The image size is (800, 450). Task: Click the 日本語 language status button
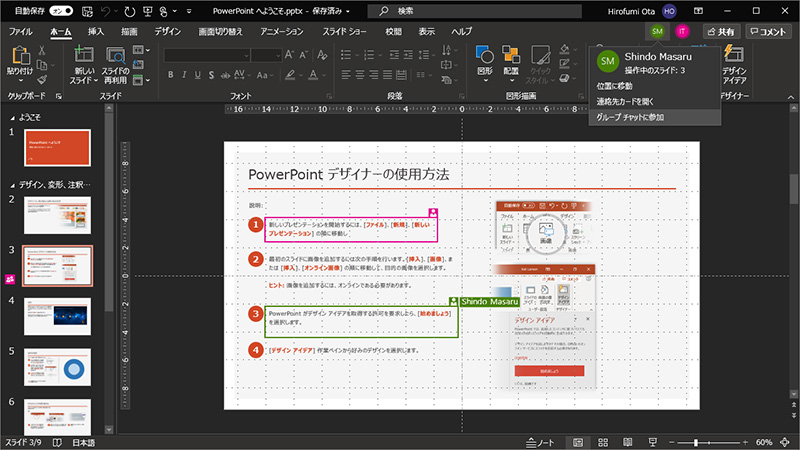point(84,442)
